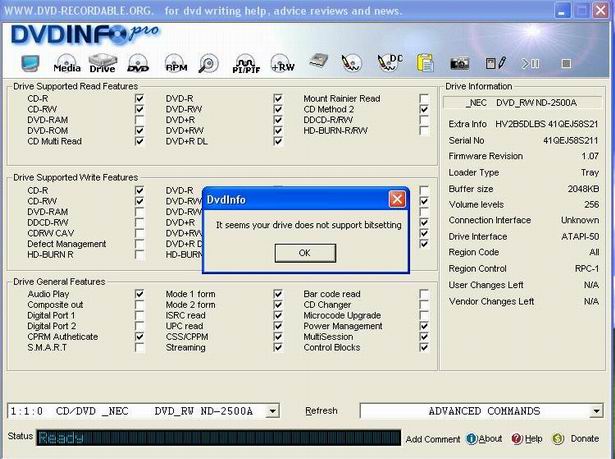Click the Ready status display bar
The image size is (615, 459).
[x=218, y=438]
